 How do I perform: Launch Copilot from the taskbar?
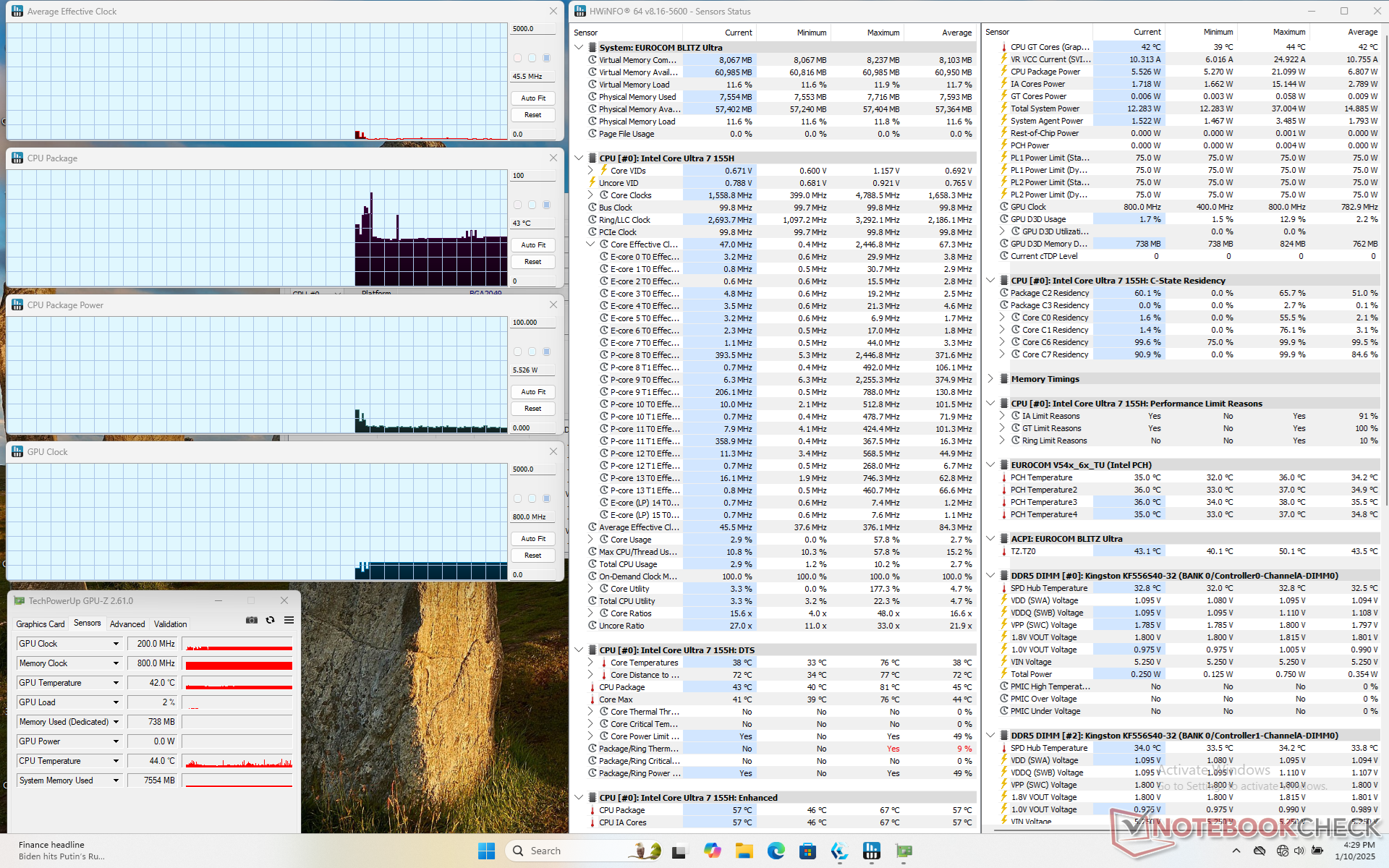[x=712, y=851]
